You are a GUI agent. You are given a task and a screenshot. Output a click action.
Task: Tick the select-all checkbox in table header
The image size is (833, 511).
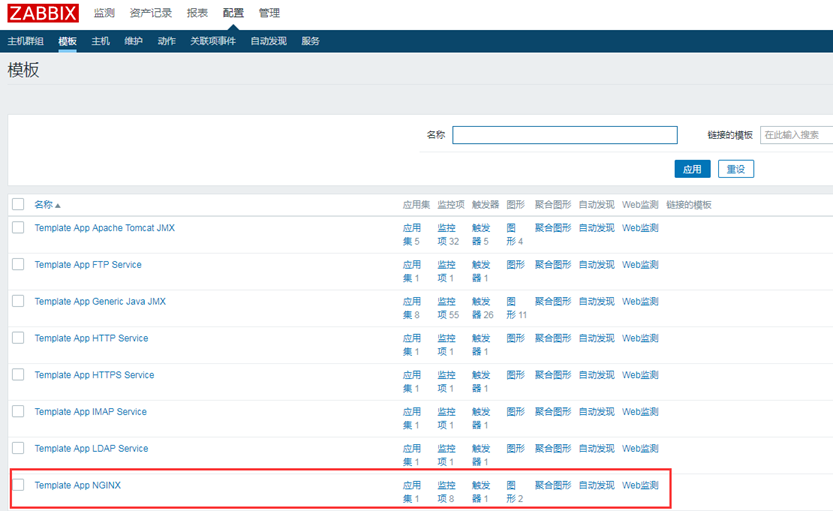18,204
